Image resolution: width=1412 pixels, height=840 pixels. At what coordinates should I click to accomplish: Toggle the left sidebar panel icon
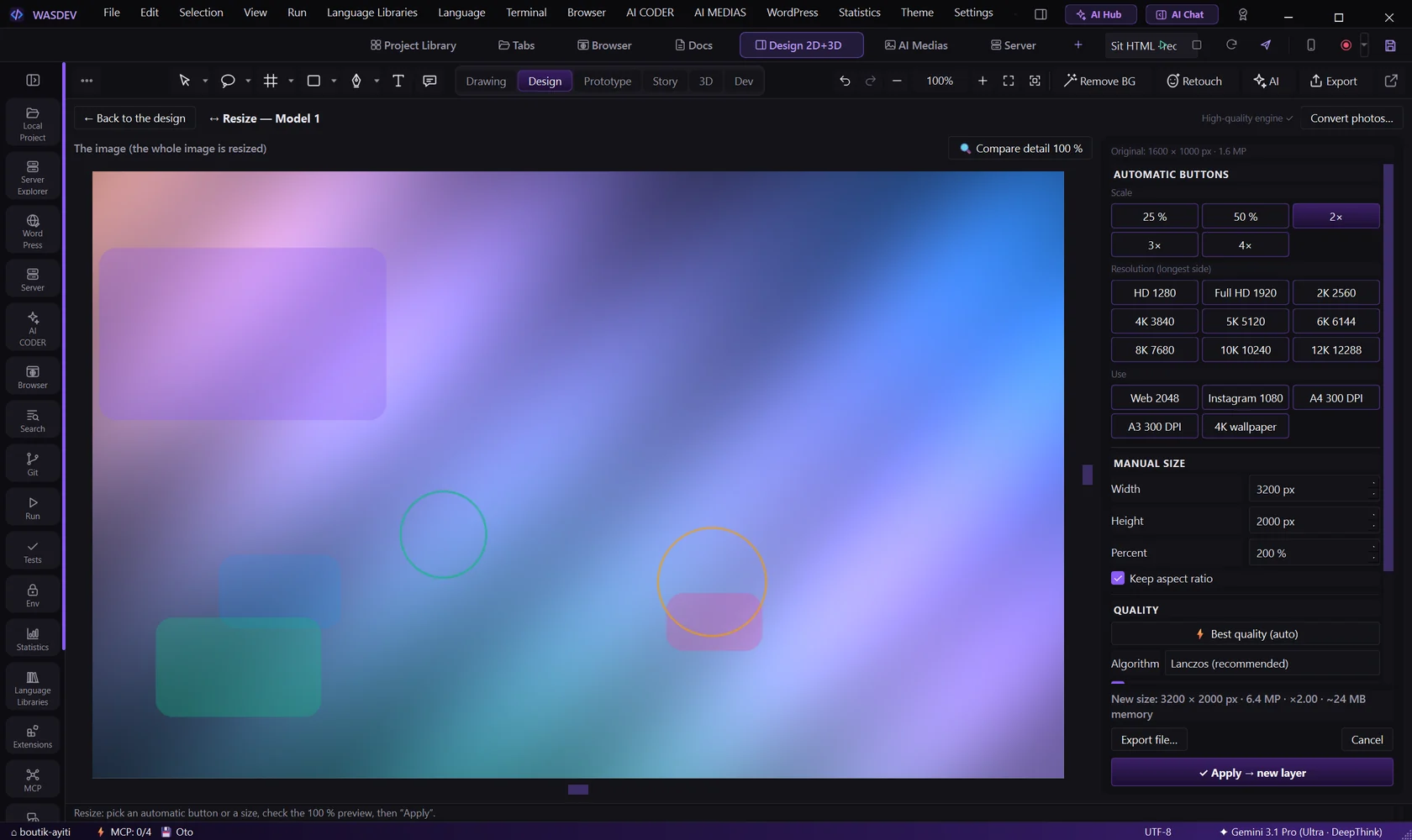(33, 81)
